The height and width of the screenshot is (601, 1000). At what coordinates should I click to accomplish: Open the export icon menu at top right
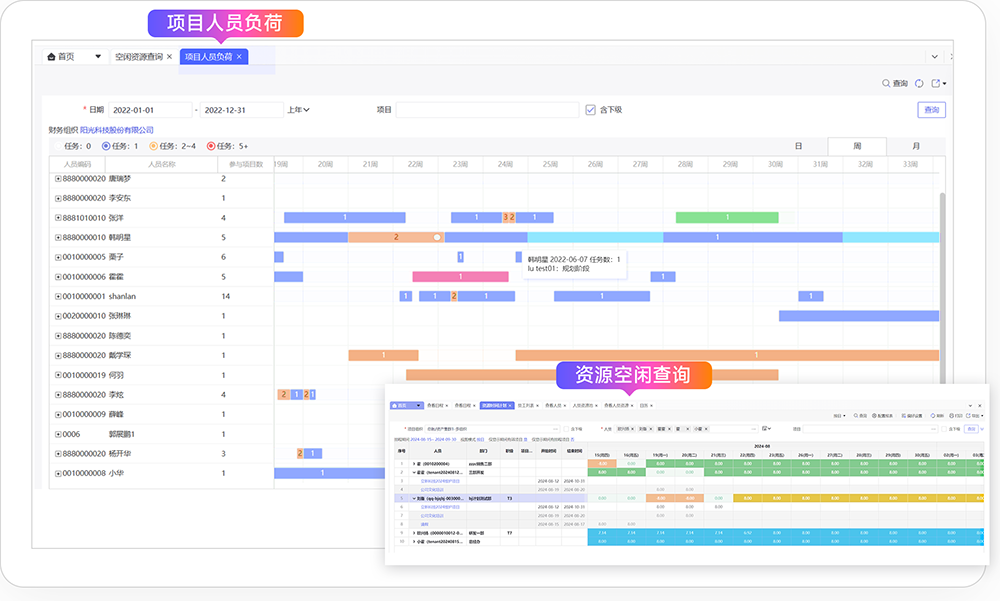pos(939,84)
